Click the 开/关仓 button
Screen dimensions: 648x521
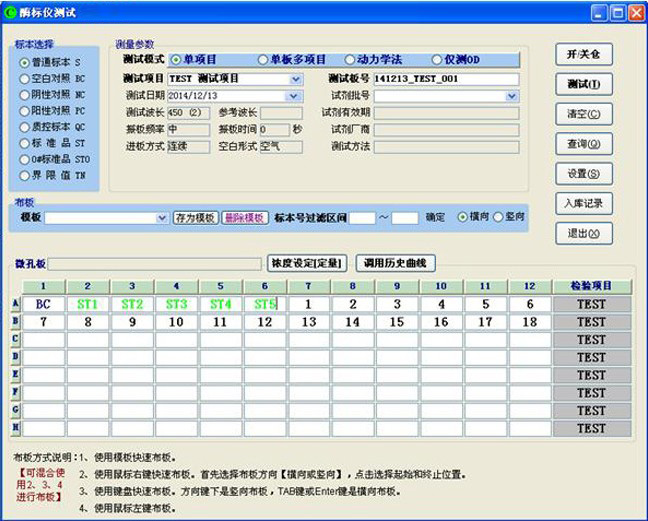(583, 55)
